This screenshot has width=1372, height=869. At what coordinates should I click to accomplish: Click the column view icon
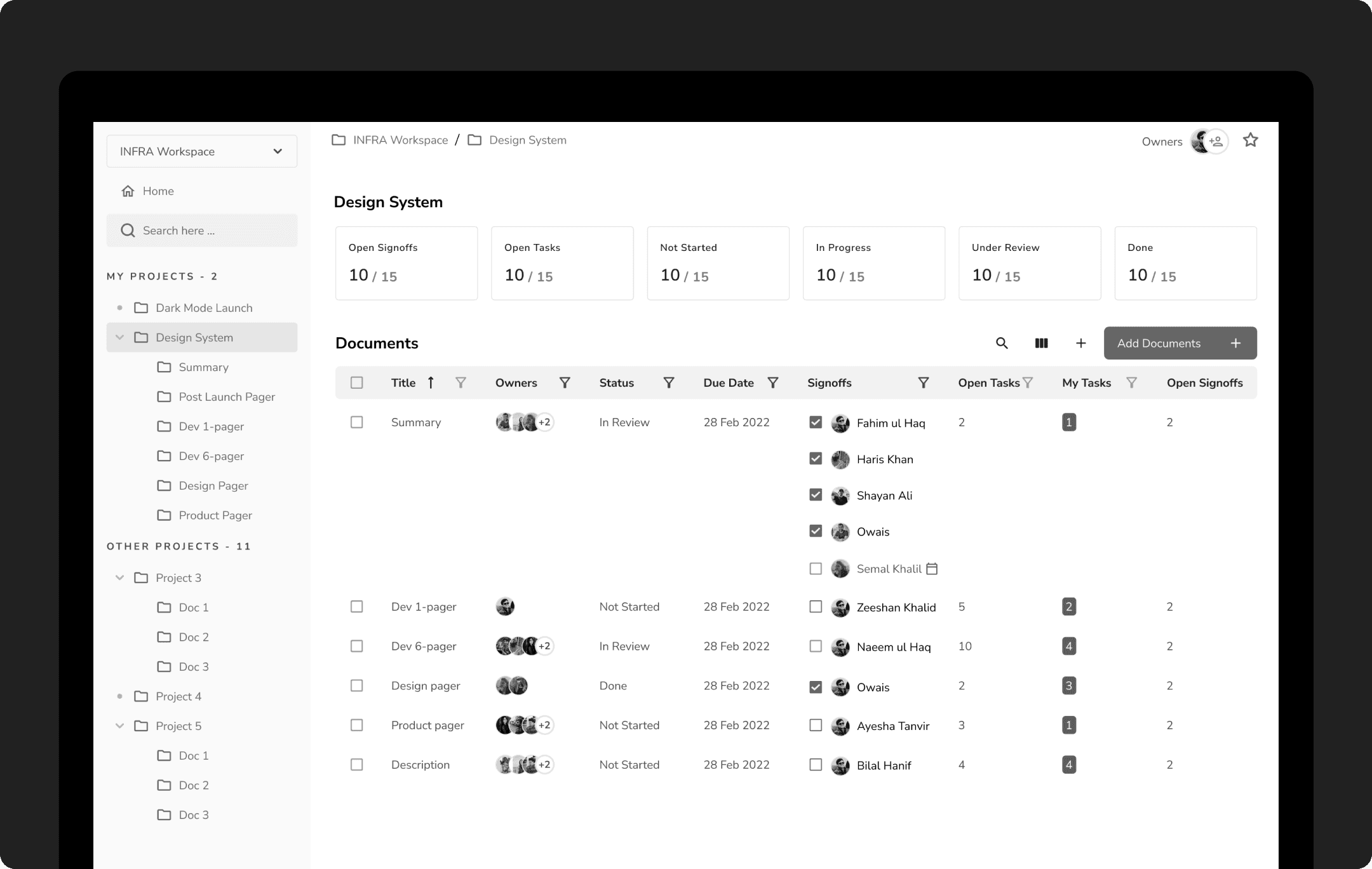click(1041, 343)
